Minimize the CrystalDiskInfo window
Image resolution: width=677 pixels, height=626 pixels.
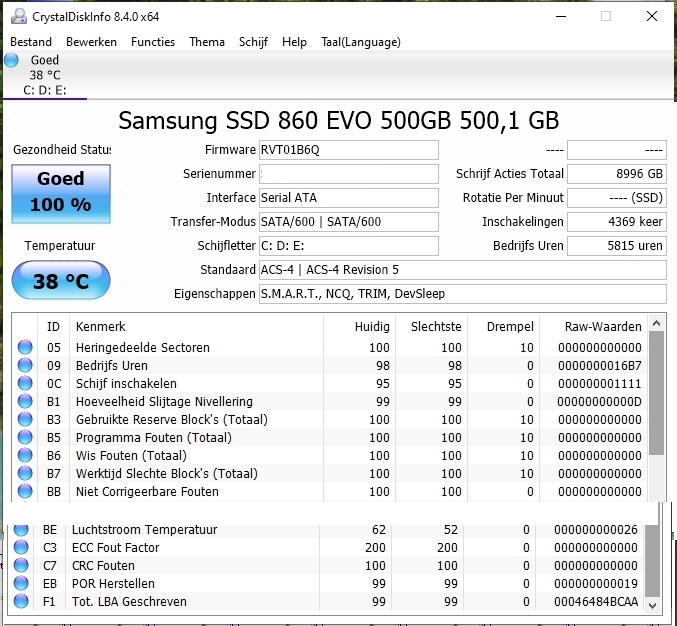(561, 16)
